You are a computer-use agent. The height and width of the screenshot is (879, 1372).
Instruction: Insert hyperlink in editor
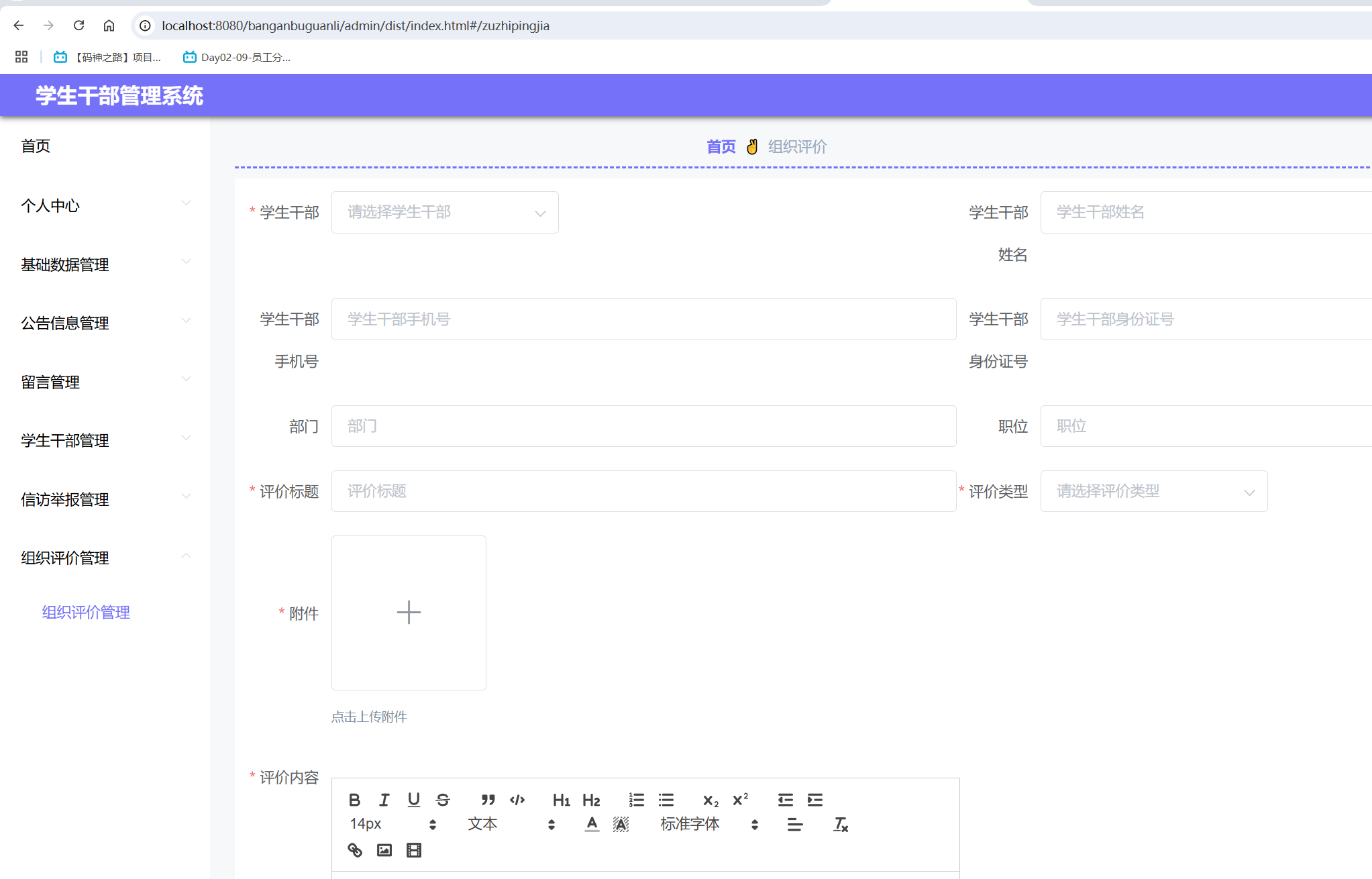coord(355,850)
